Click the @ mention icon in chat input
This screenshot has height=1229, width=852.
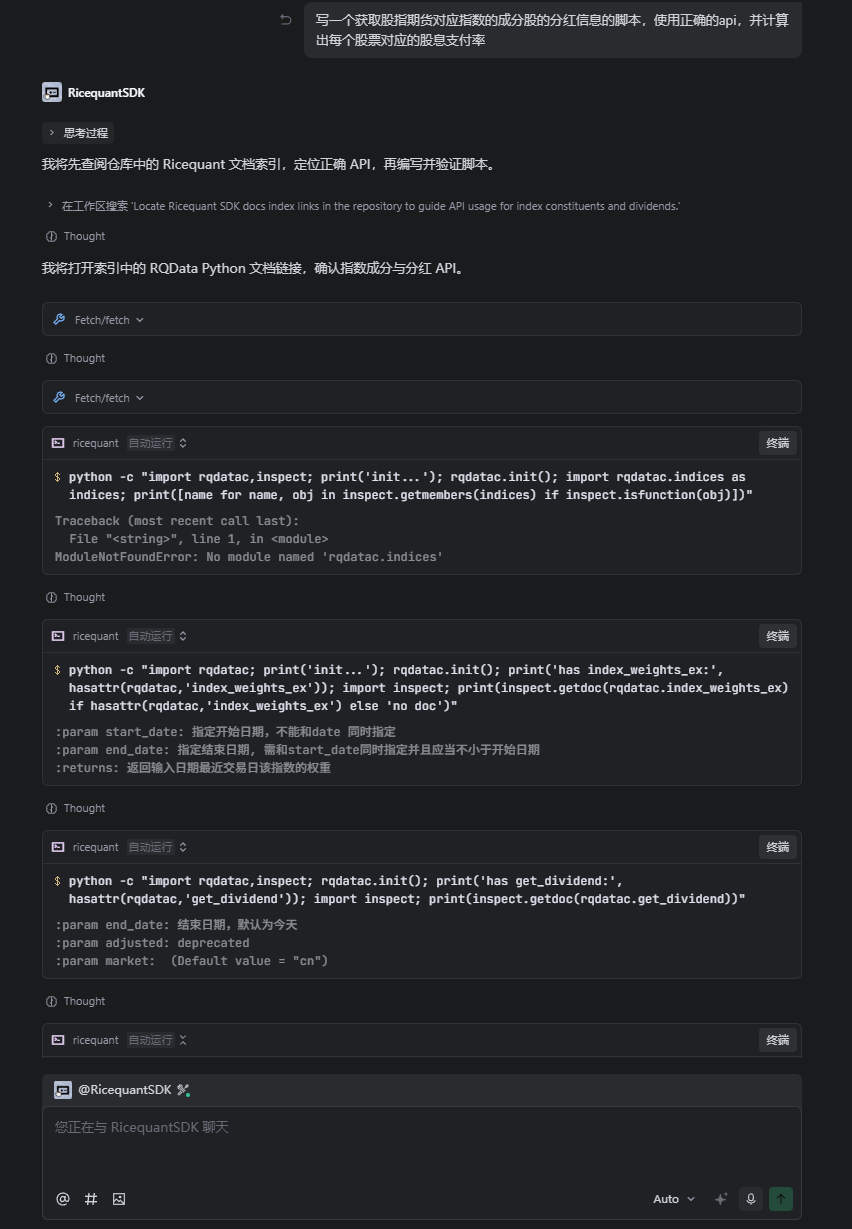[63, 1199]
